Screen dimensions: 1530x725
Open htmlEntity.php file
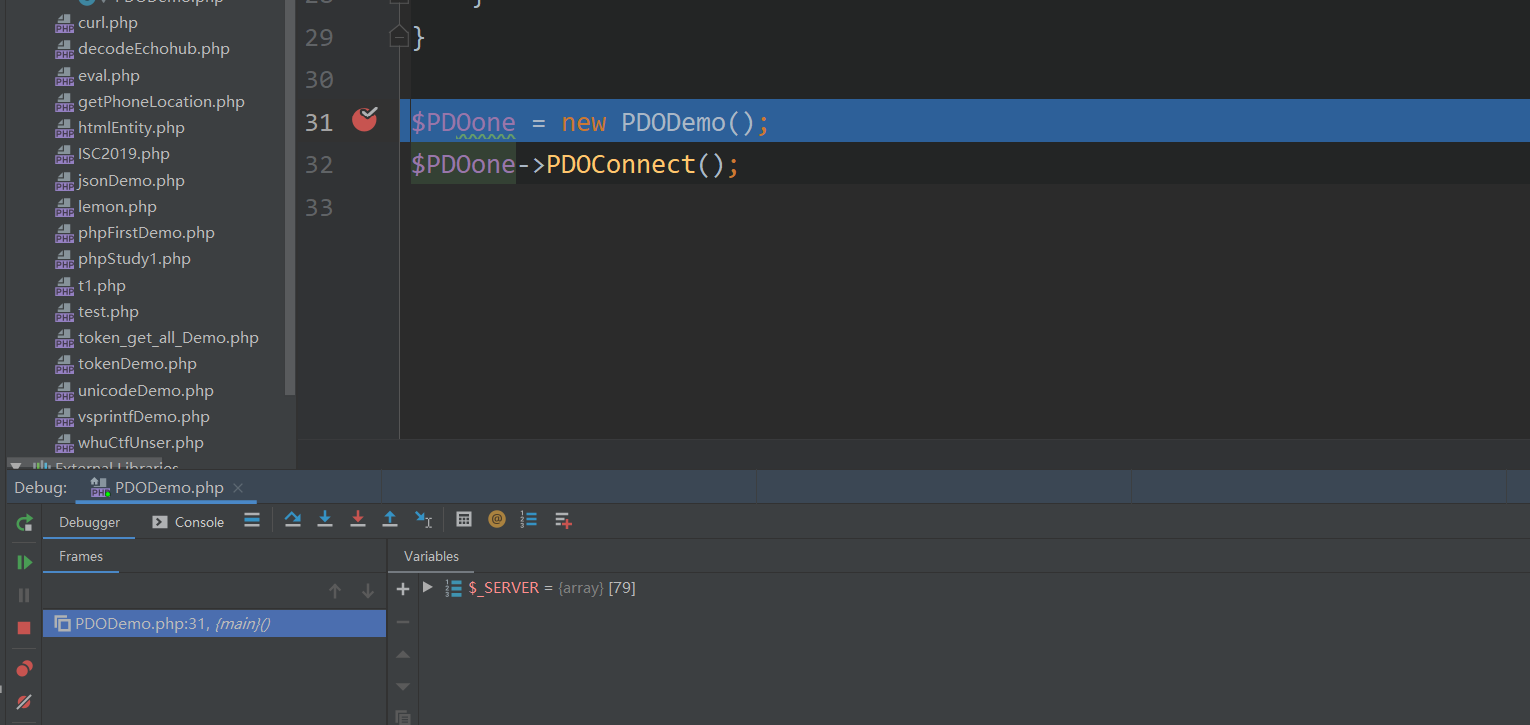point(119,128)
